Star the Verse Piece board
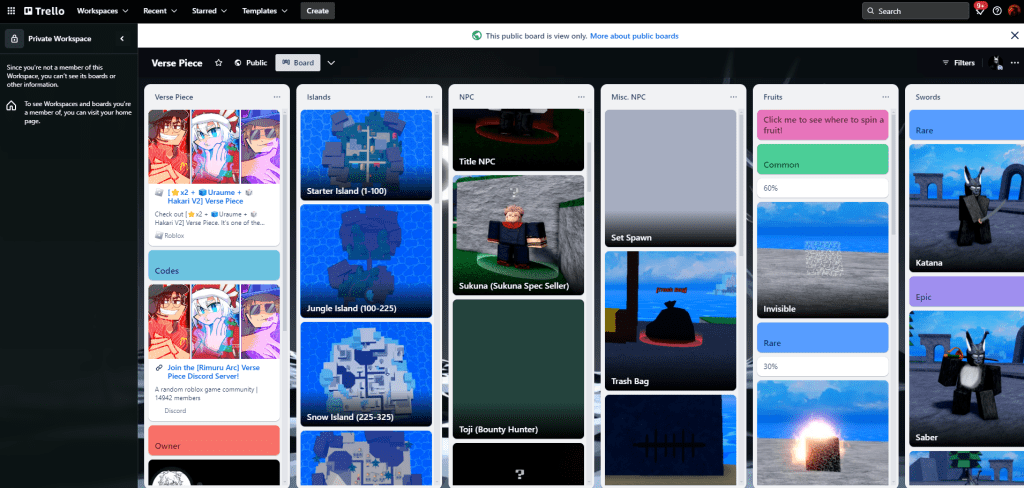Screen dimensions: 1024x488 point(218,62)
